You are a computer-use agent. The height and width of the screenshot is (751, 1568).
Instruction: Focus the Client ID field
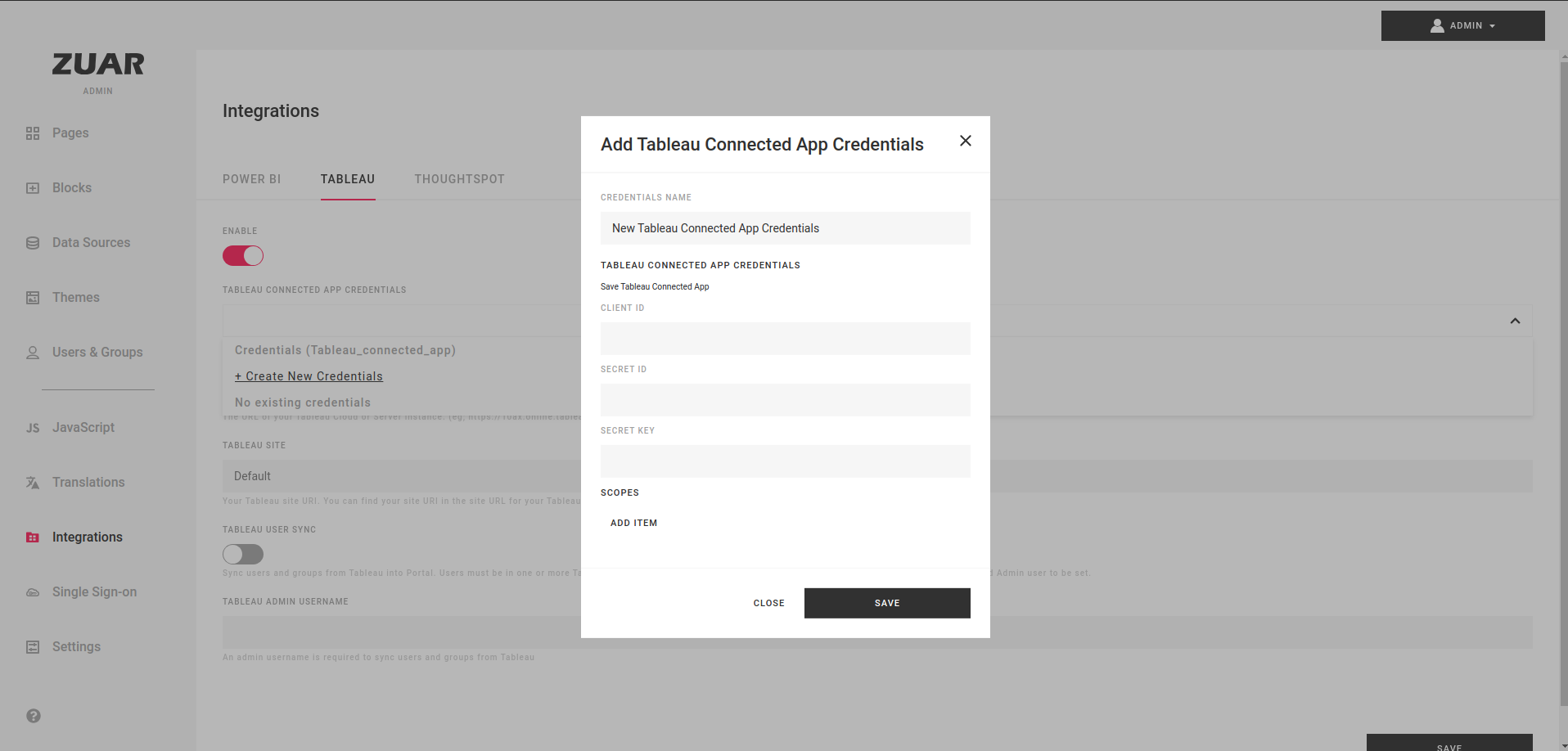pyautogui.click(x=786, y=339)
